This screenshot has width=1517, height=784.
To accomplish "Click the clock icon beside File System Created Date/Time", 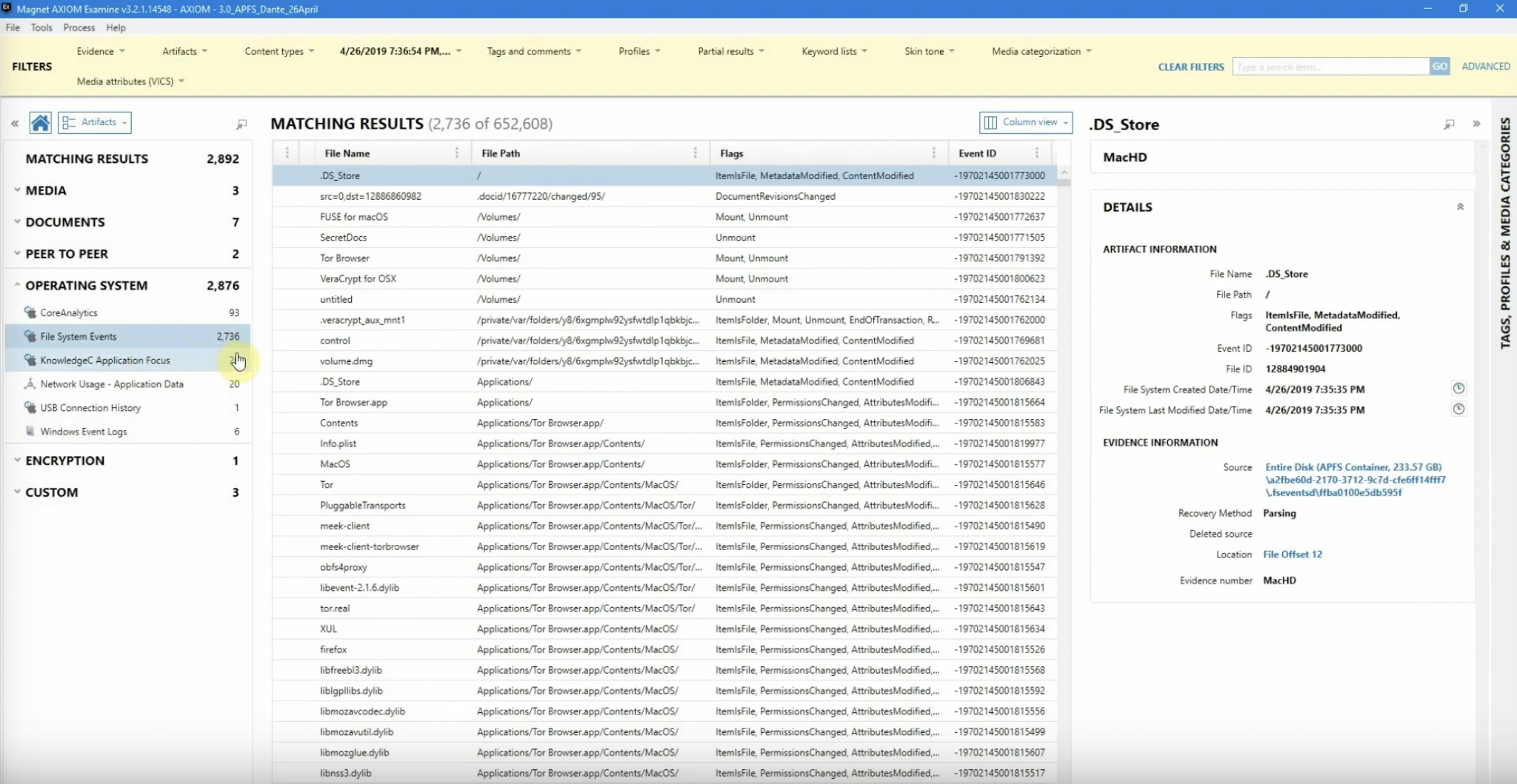I will pyautogui.click(x=1458, y=389).
